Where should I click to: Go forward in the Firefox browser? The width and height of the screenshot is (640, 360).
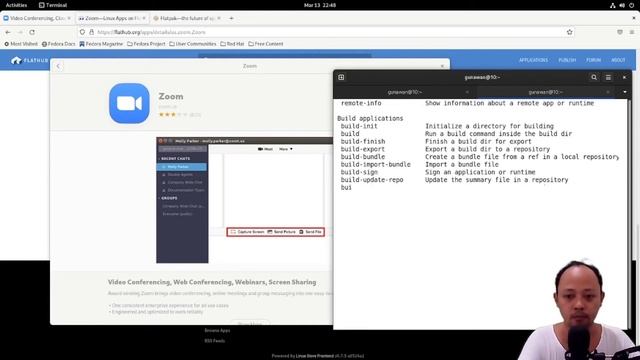[20, 32]
